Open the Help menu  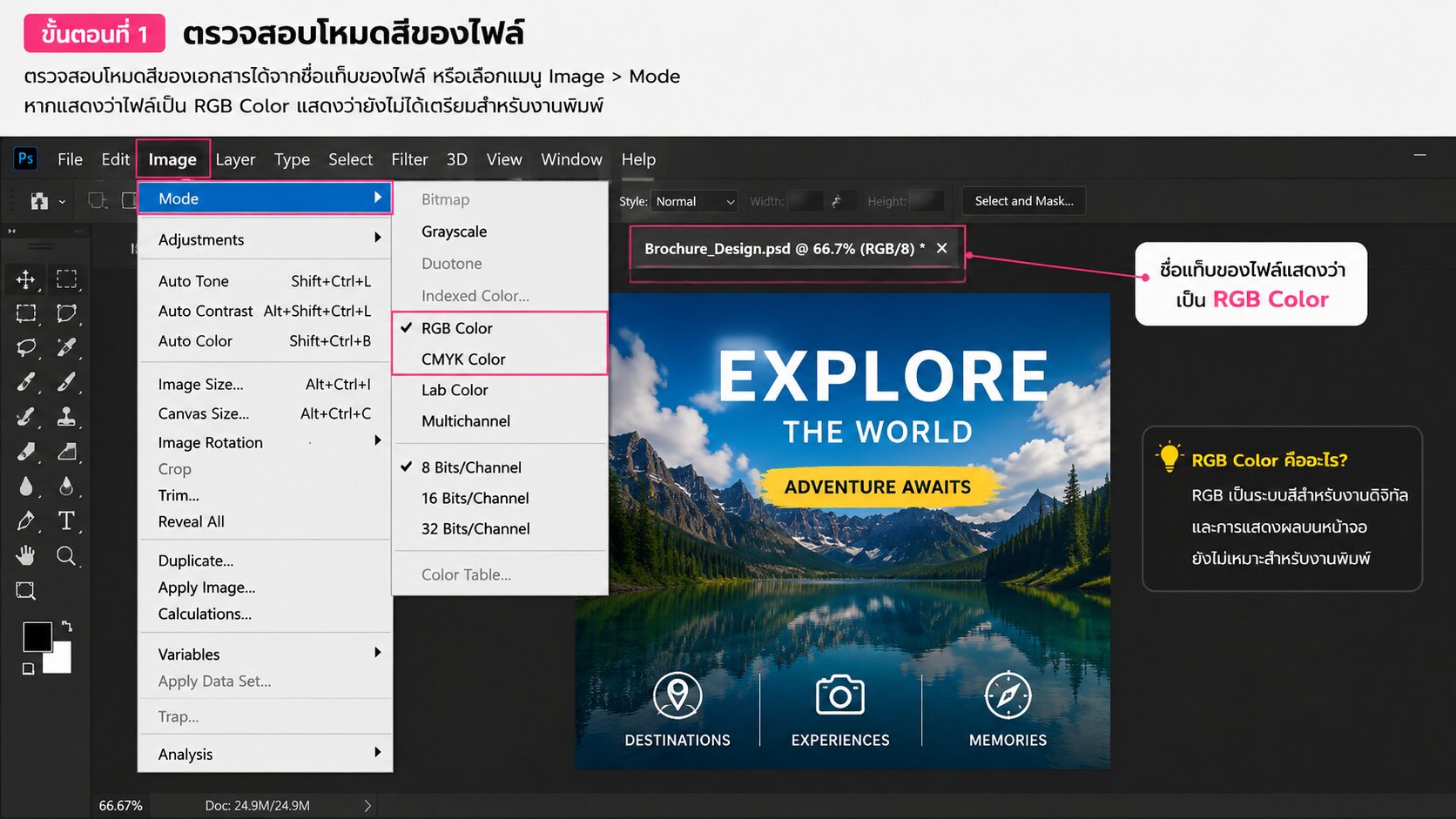coord(638,159)
